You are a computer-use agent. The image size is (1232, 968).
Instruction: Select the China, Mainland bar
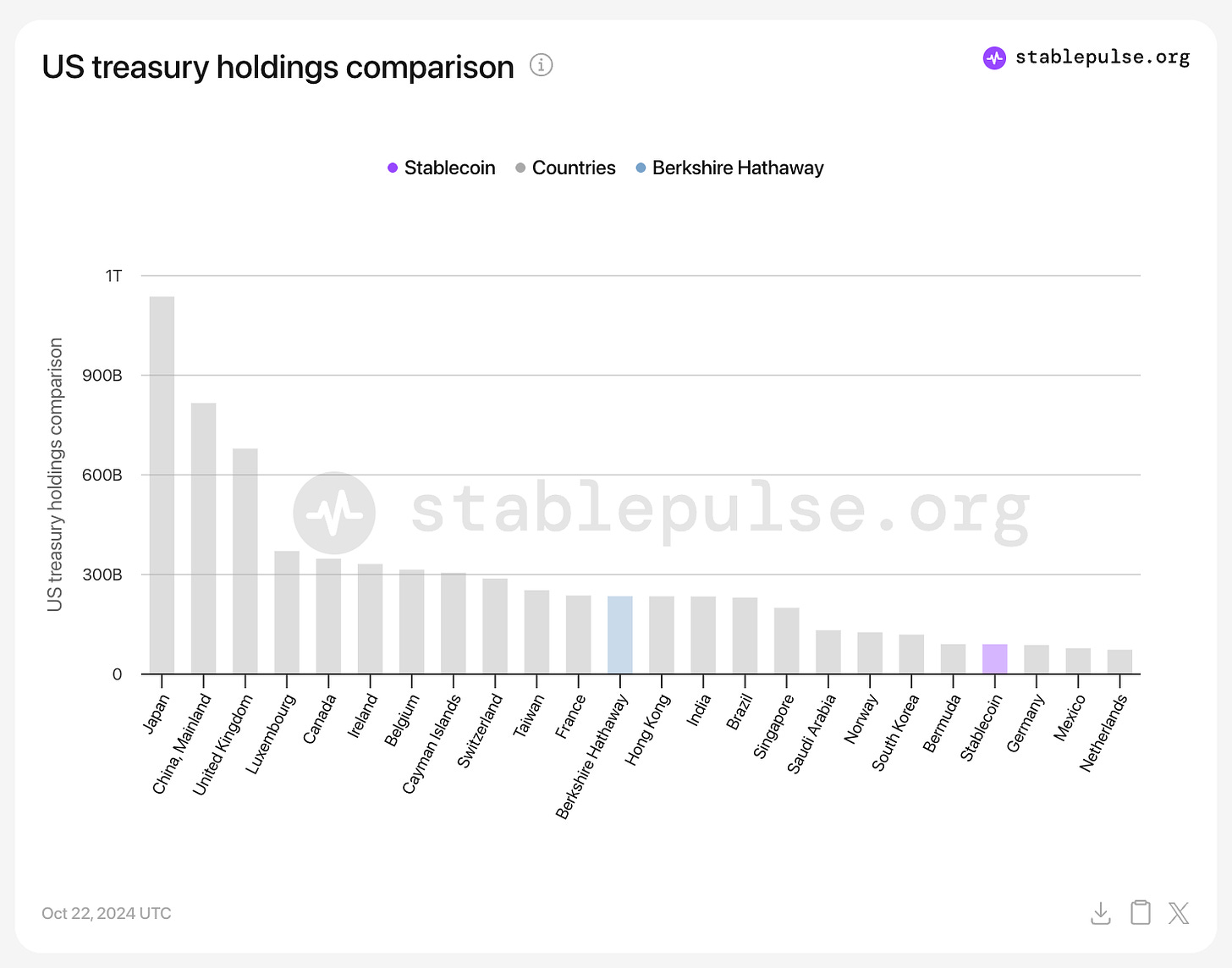pos(203,538)
